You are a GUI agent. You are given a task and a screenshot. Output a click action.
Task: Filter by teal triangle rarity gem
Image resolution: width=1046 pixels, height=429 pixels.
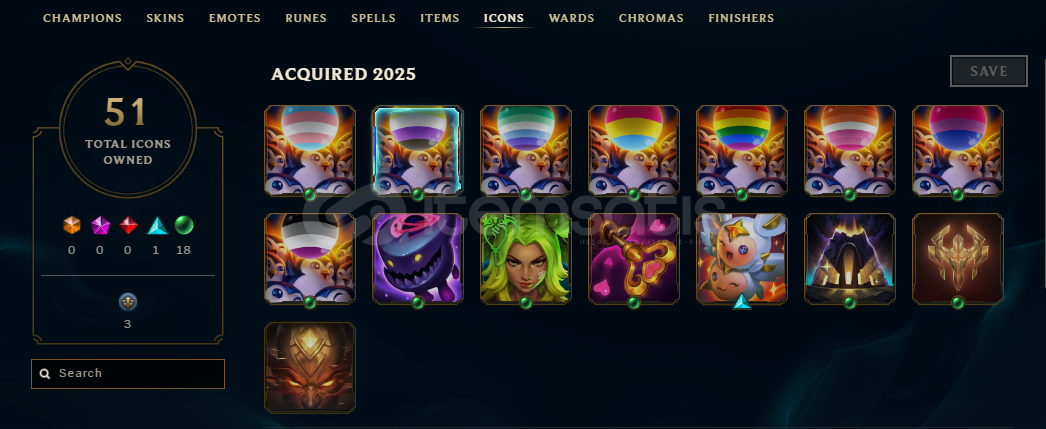[x=156, y=226]
